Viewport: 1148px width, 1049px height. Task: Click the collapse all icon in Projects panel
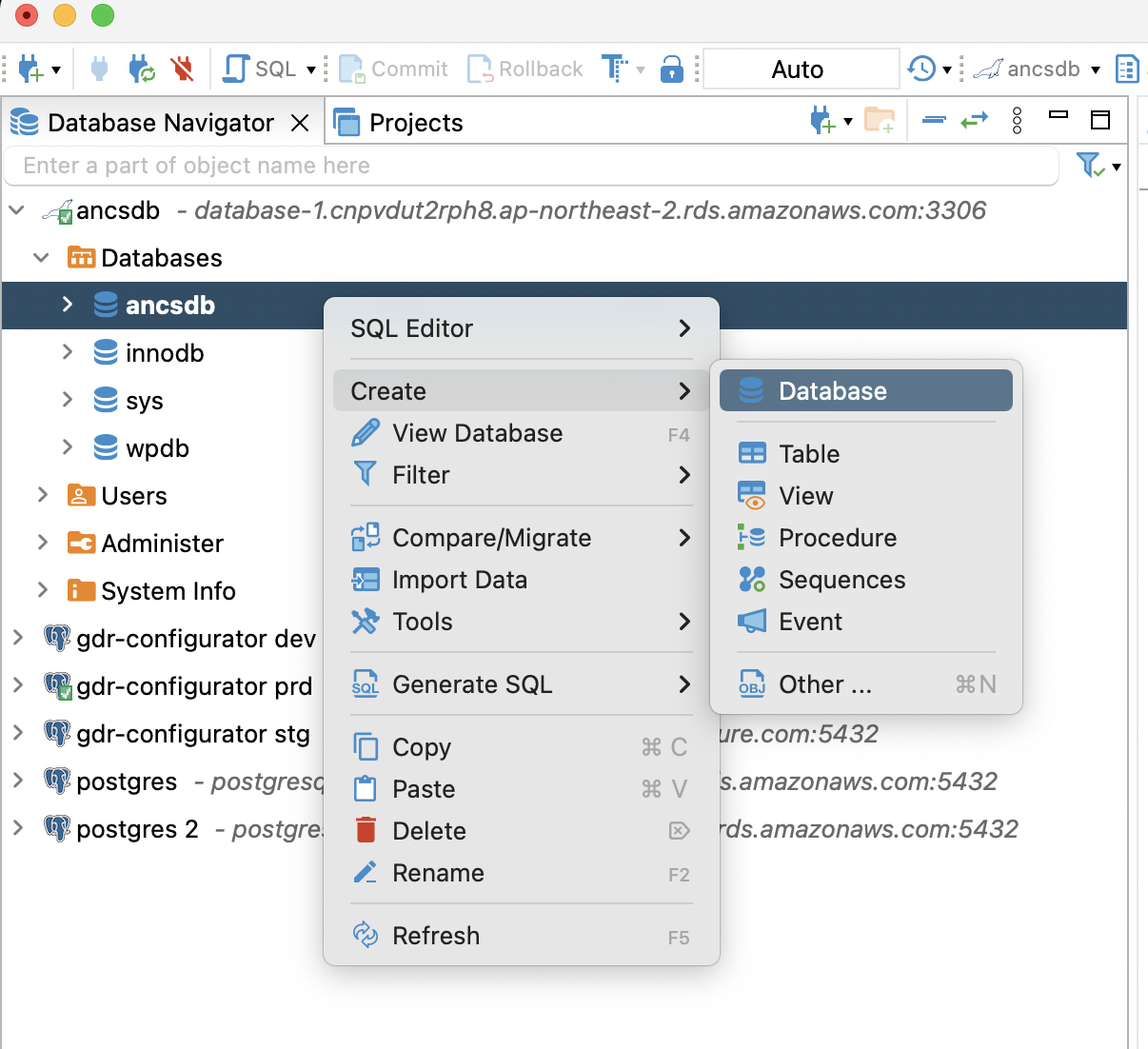coord(934,120)
